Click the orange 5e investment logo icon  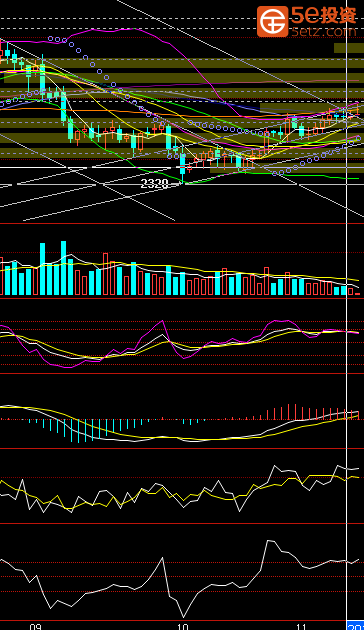[272, 21]
